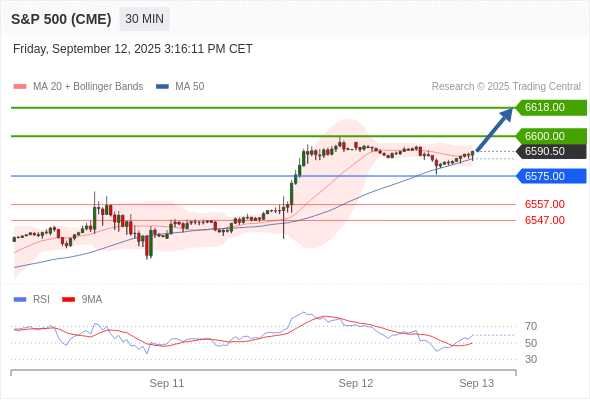590x400 pixels.
Task: Click the Sep 12 date axis marker
Action: (x=356, y=383)
